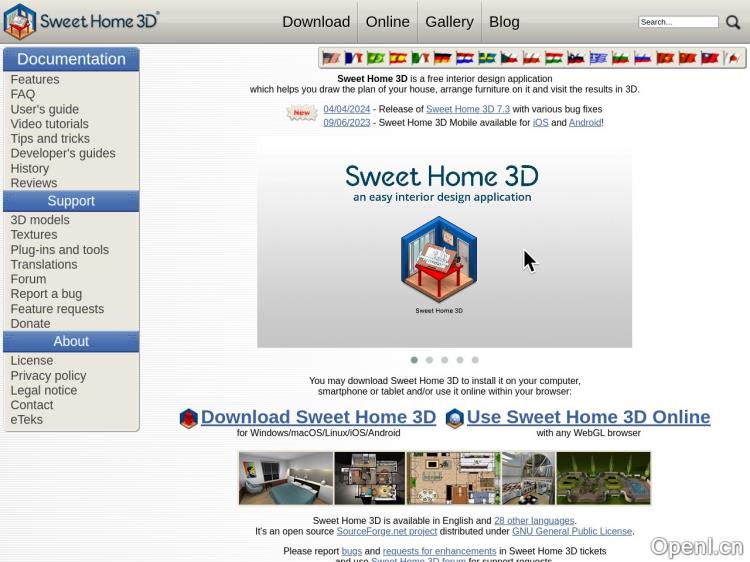Focus the Search input field
This screenshot has width=750, height=562.
pos(678,22)
